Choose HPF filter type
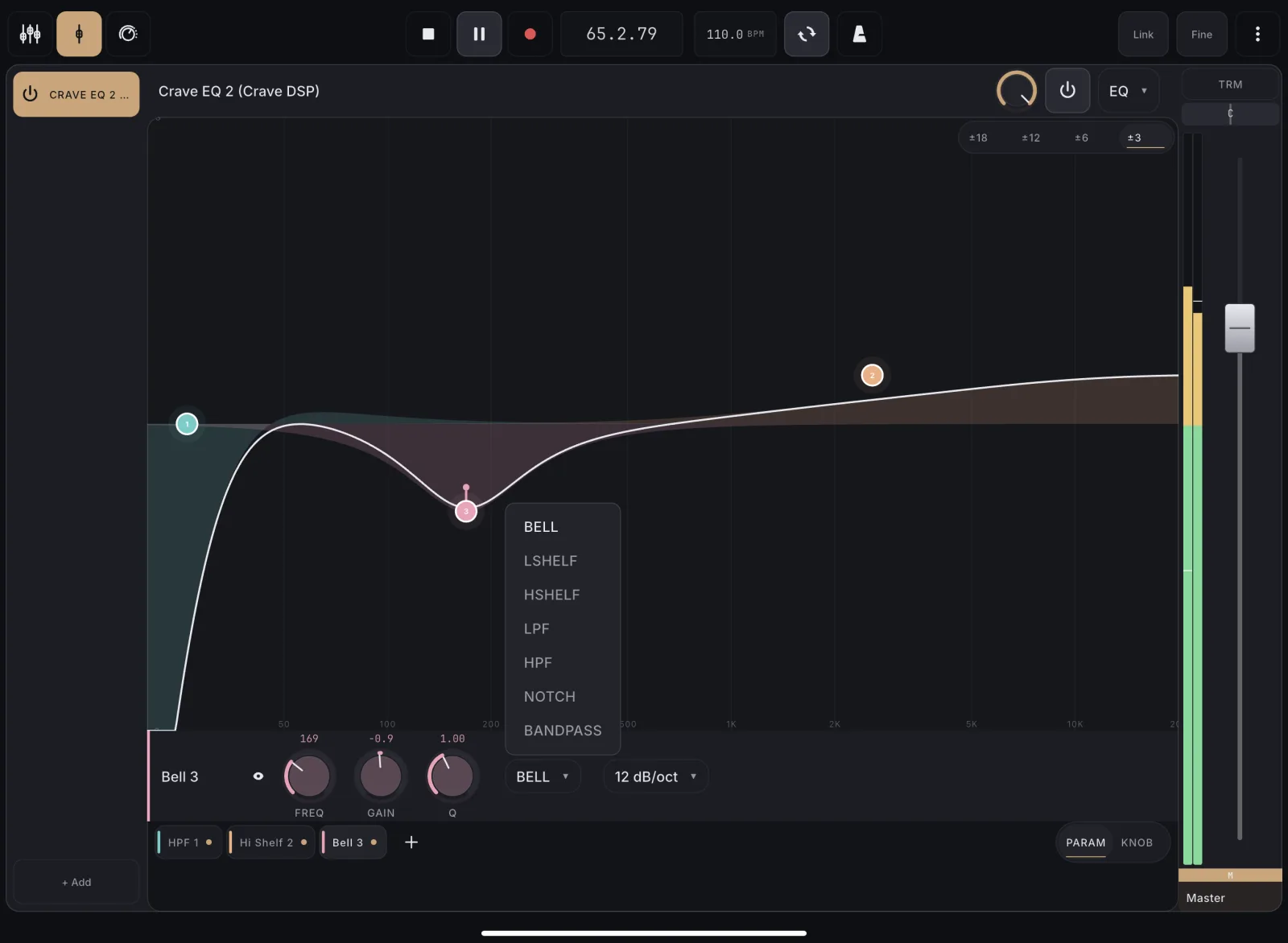Viewport: 1288px width, 943px height. click(562, 662)
